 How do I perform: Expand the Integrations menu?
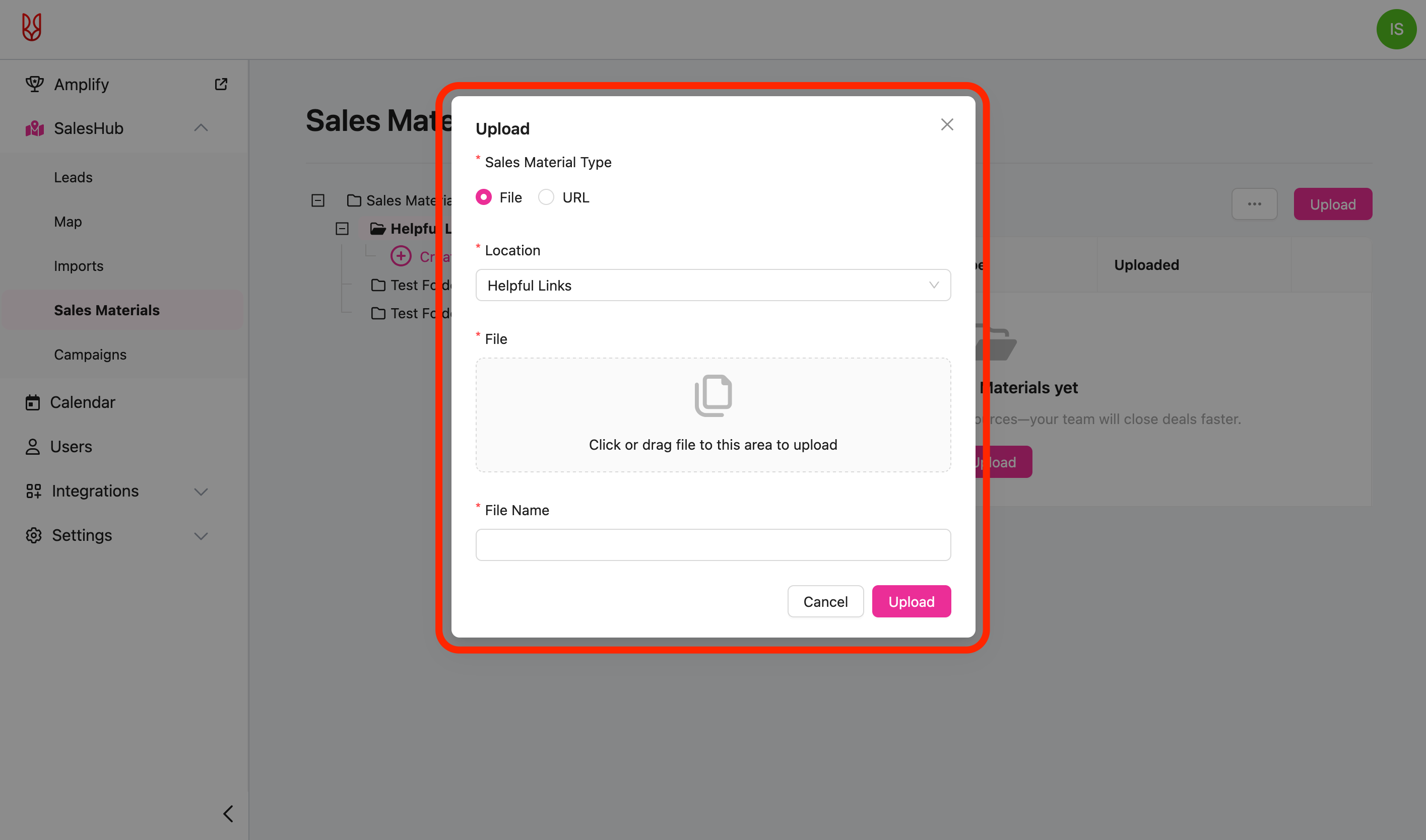tap(201, 492)
